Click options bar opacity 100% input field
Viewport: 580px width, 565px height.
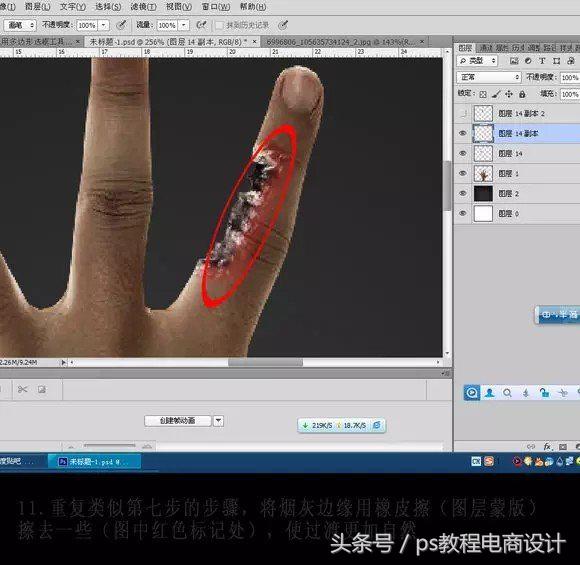tap(87, 25)
